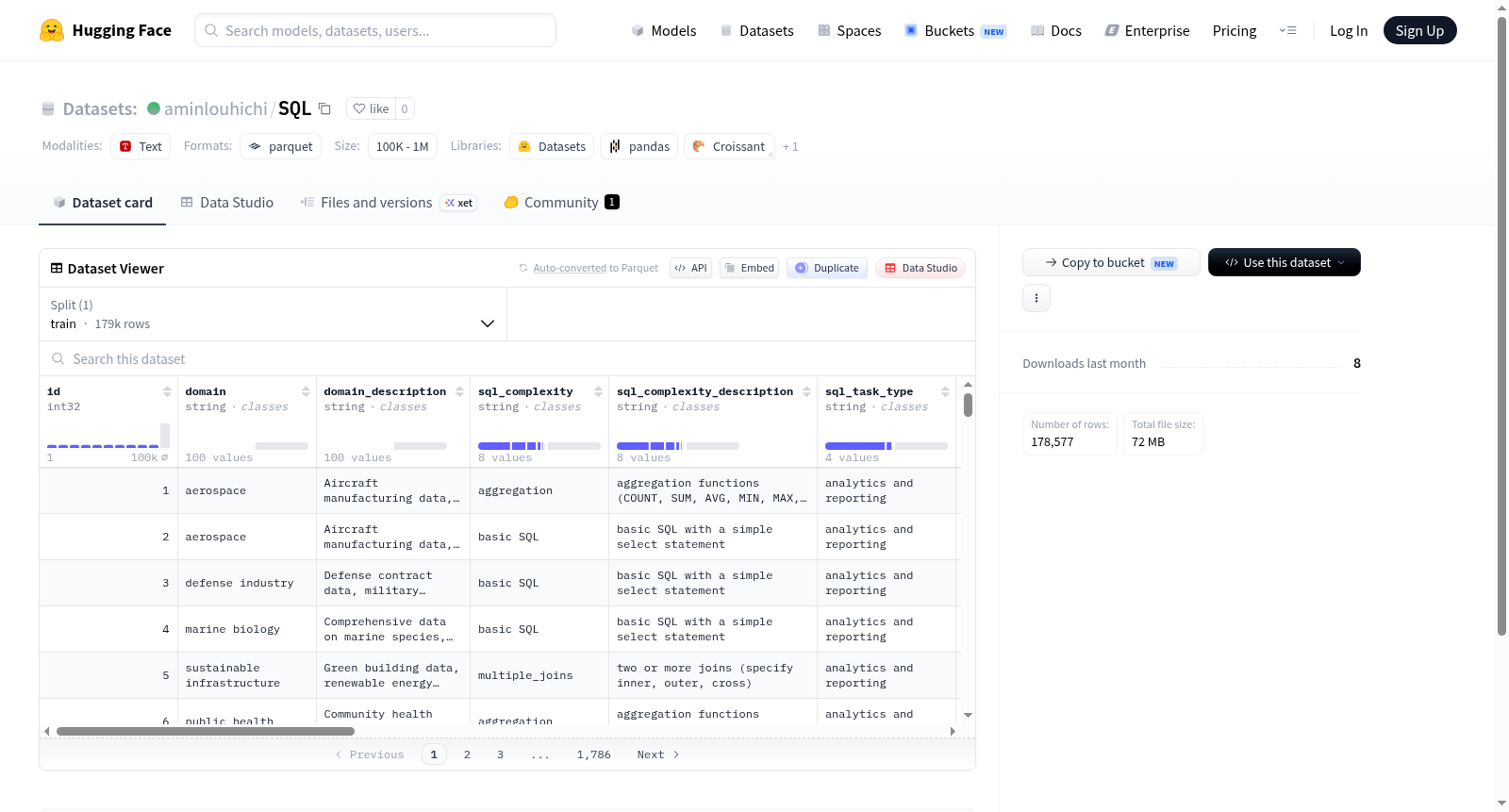
Task: Sort by the id column
Action: point(167,391)
